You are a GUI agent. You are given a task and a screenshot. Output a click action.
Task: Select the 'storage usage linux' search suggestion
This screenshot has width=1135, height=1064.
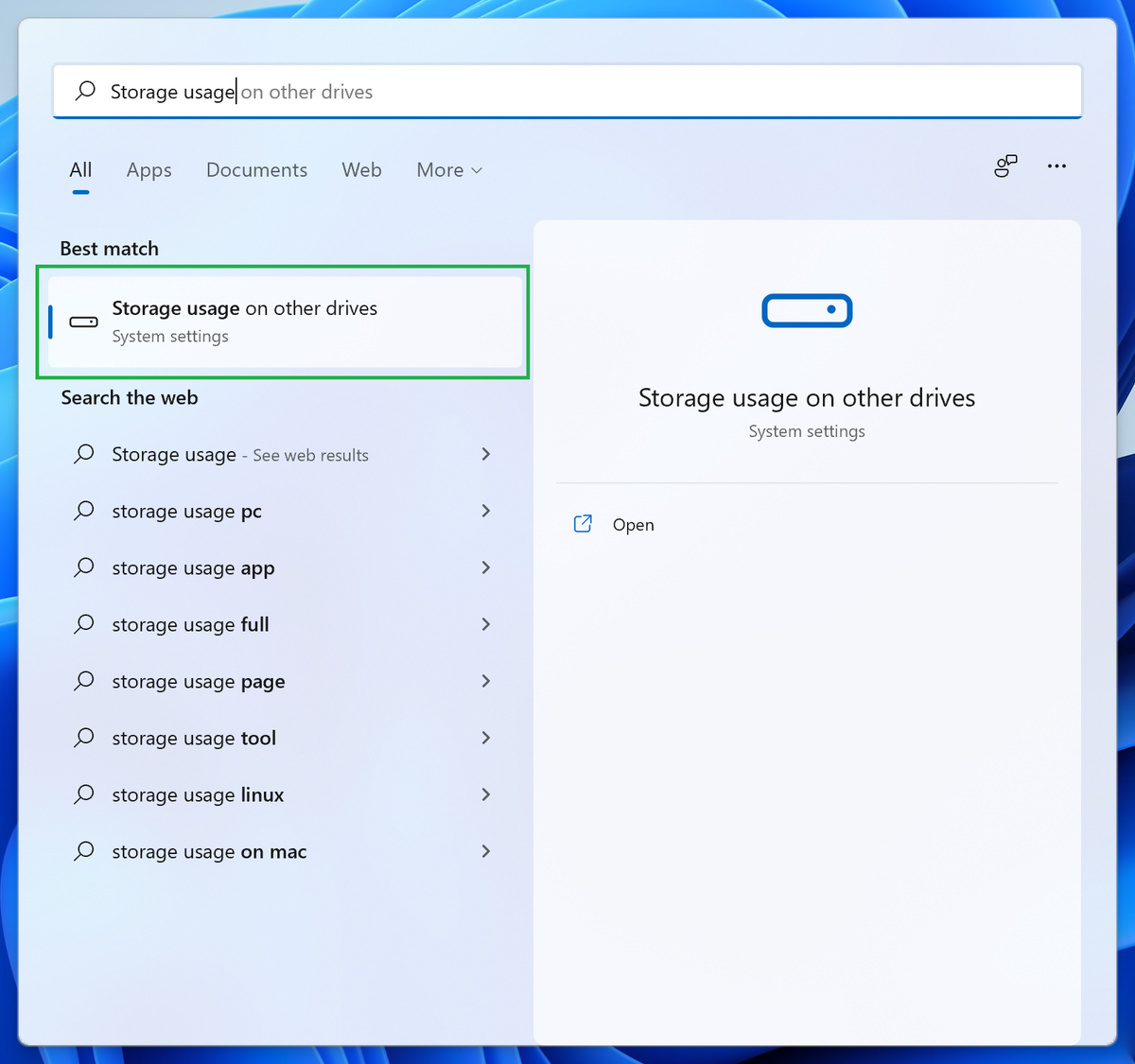[197, 794]
